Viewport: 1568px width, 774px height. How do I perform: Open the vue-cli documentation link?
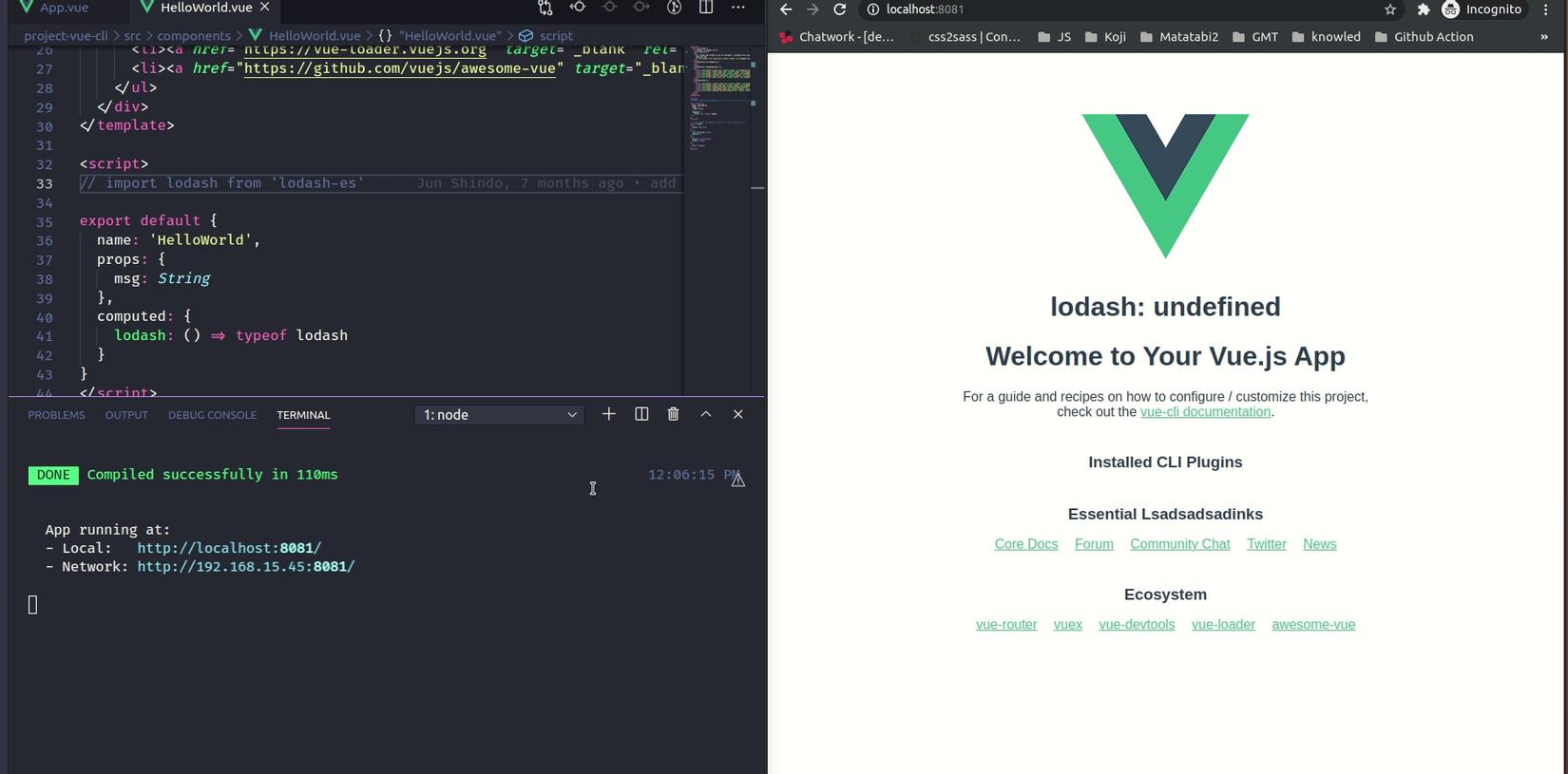point(1205,412)
